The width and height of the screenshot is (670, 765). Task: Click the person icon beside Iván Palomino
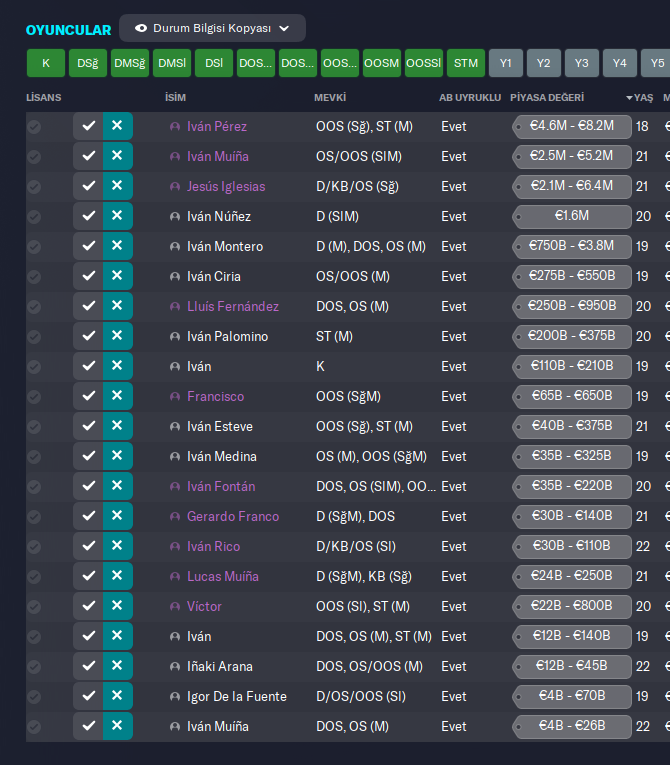[175, 337]
